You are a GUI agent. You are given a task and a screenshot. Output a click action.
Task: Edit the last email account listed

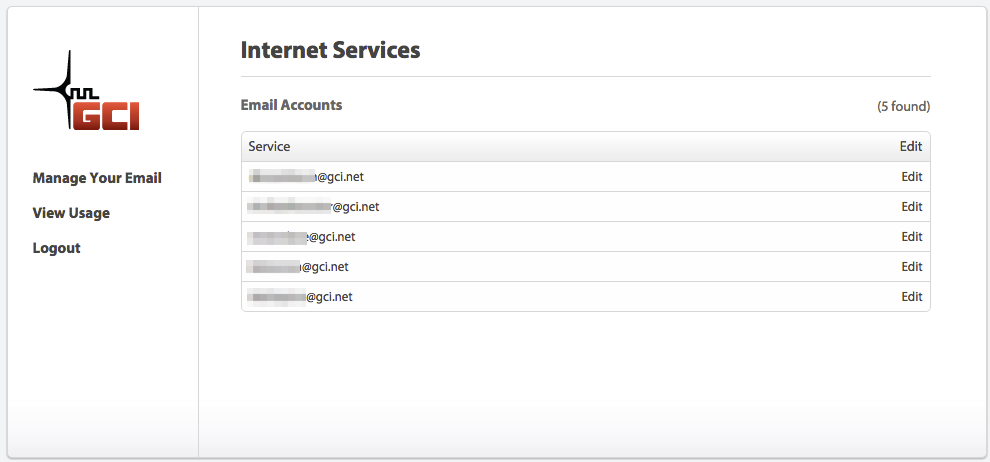pos(912,297)
